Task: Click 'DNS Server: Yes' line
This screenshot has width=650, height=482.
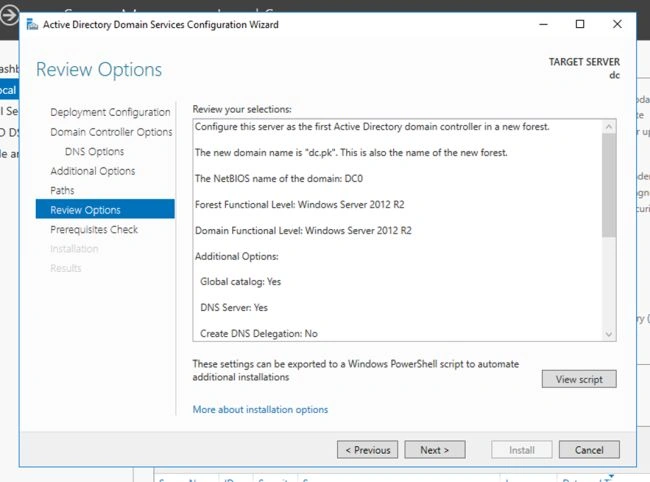Action: pos(234,308)
